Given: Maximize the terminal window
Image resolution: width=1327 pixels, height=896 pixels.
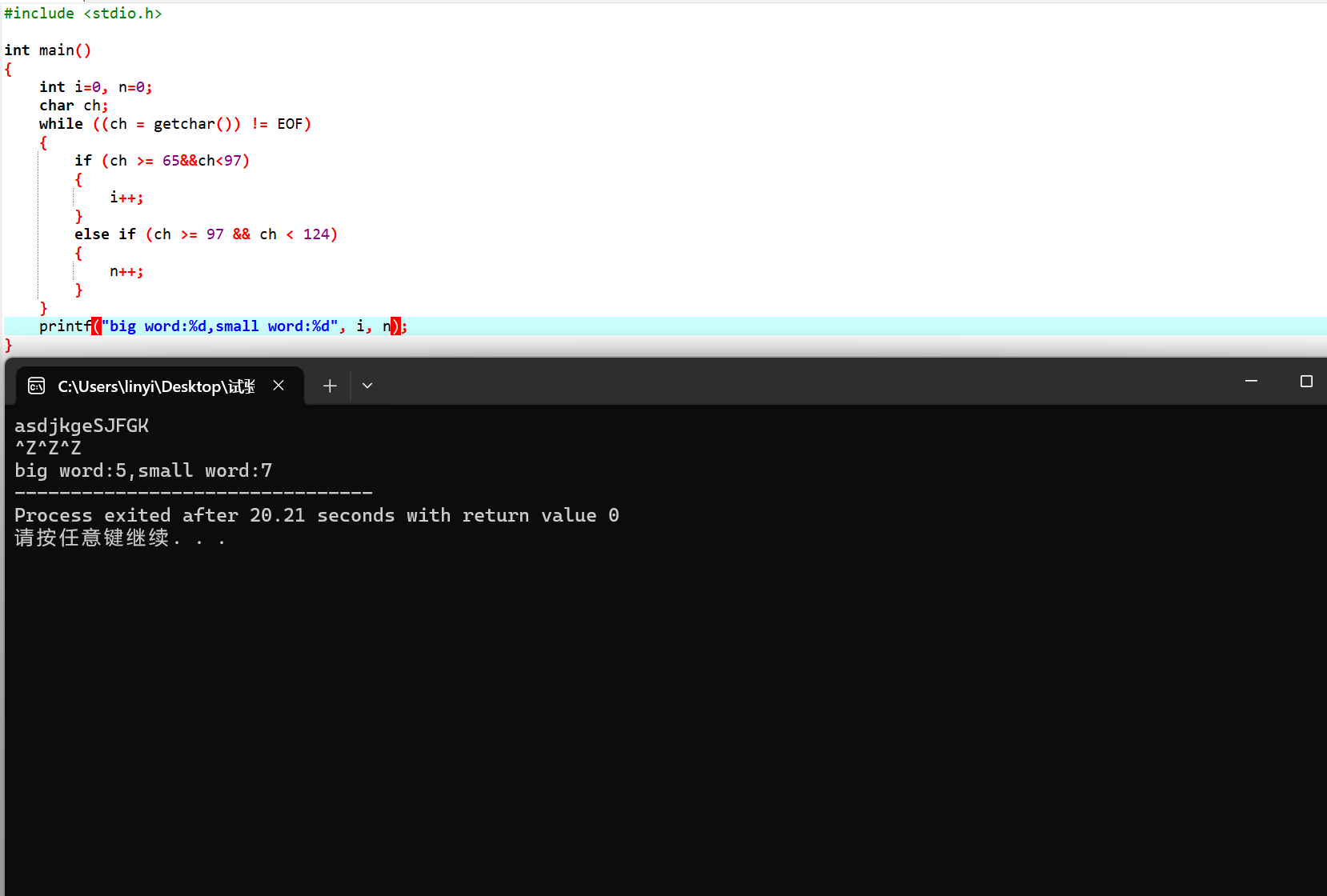Looking at the screenshot, I should [x=1306, y=382].
